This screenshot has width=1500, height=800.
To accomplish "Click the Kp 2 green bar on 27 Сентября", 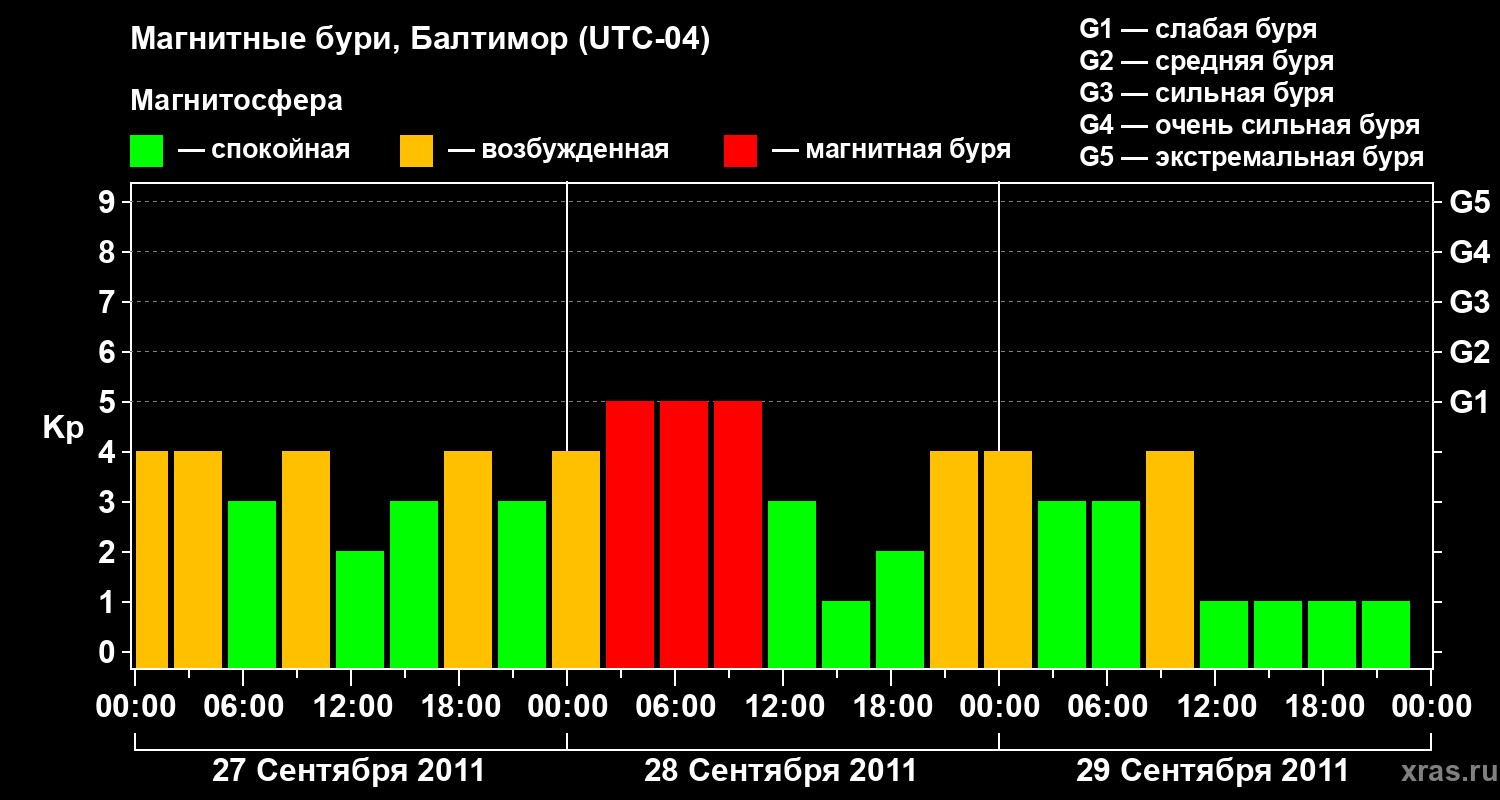I will [x=360, y=609].
